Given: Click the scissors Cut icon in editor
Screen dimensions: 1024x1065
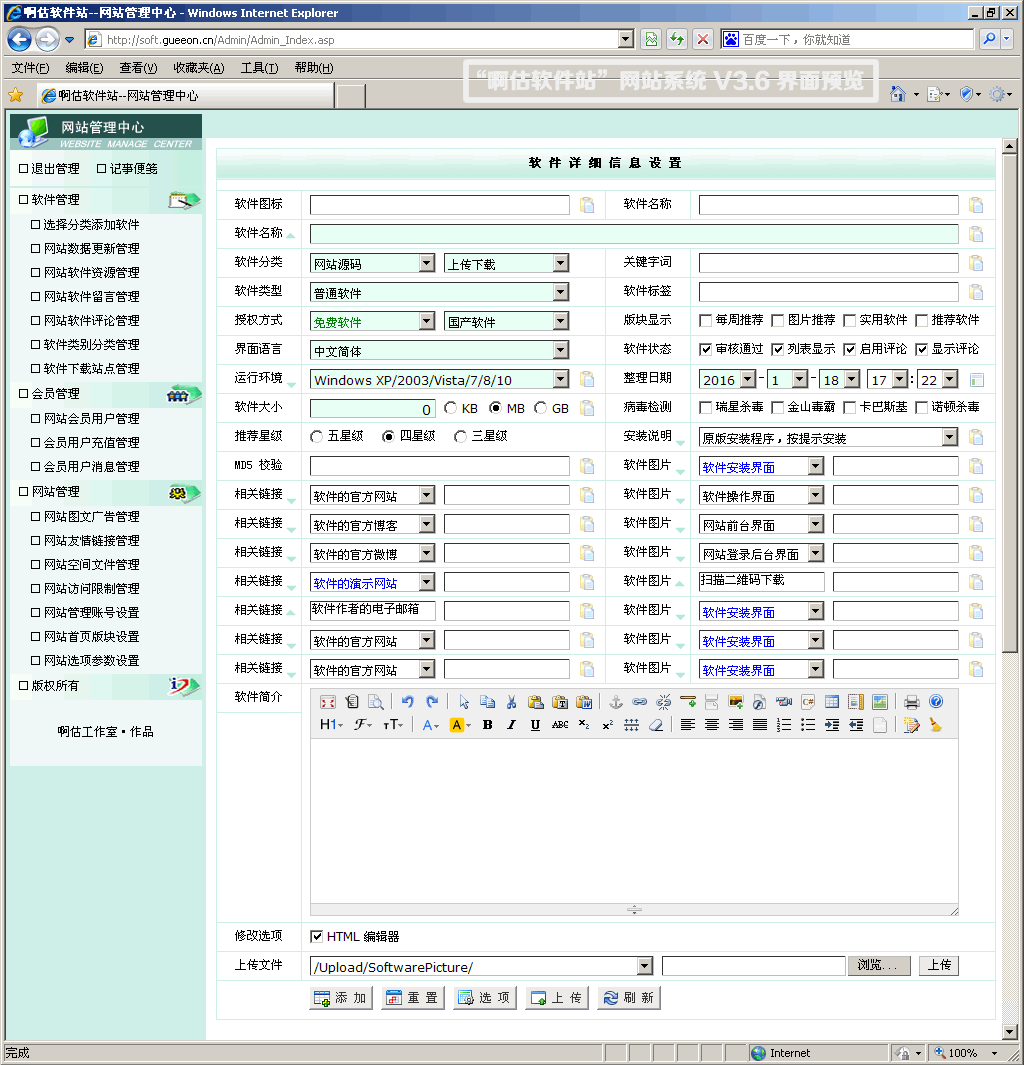Looking at the screenshot, I should tap(511, 702).
